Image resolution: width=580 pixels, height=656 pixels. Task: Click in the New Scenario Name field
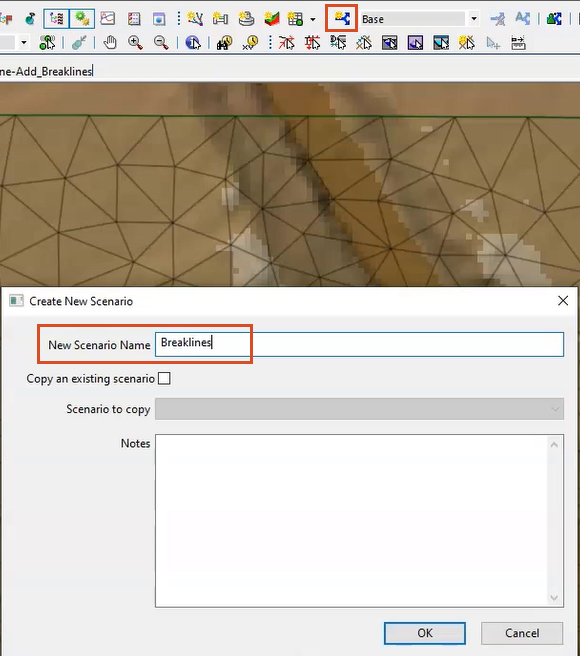click(359, 344)
